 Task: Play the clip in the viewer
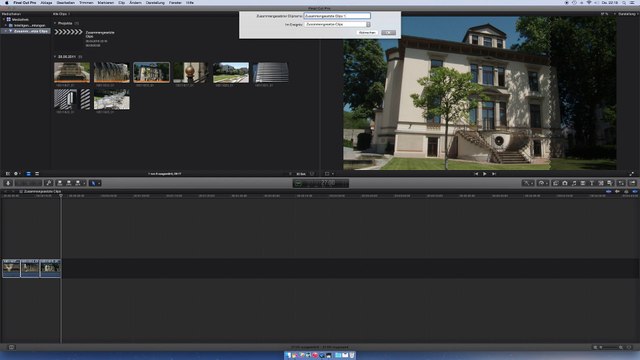click(484, 174)
